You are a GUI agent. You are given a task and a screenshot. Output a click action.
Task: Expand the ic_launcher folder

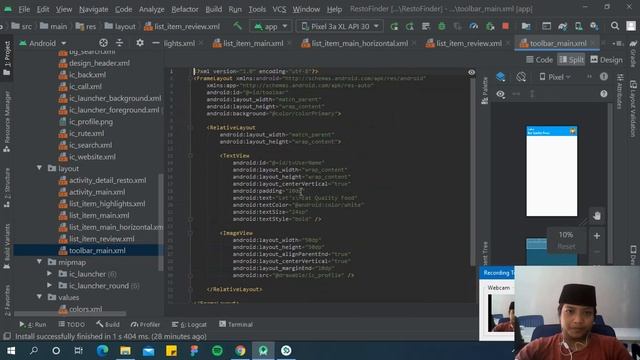click(x=49, y=274)
